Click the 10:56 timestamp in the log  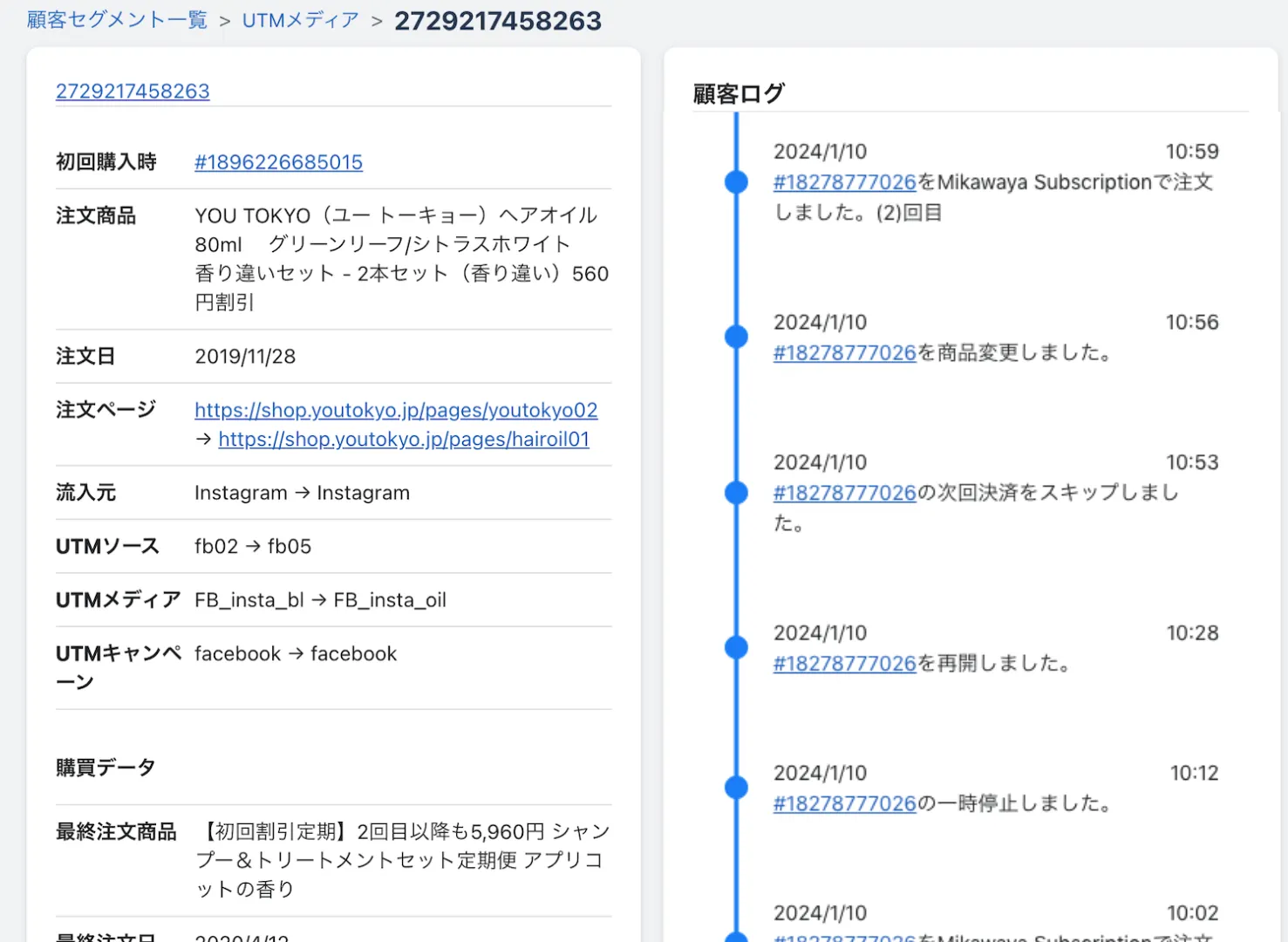[x=1192, y=323]
